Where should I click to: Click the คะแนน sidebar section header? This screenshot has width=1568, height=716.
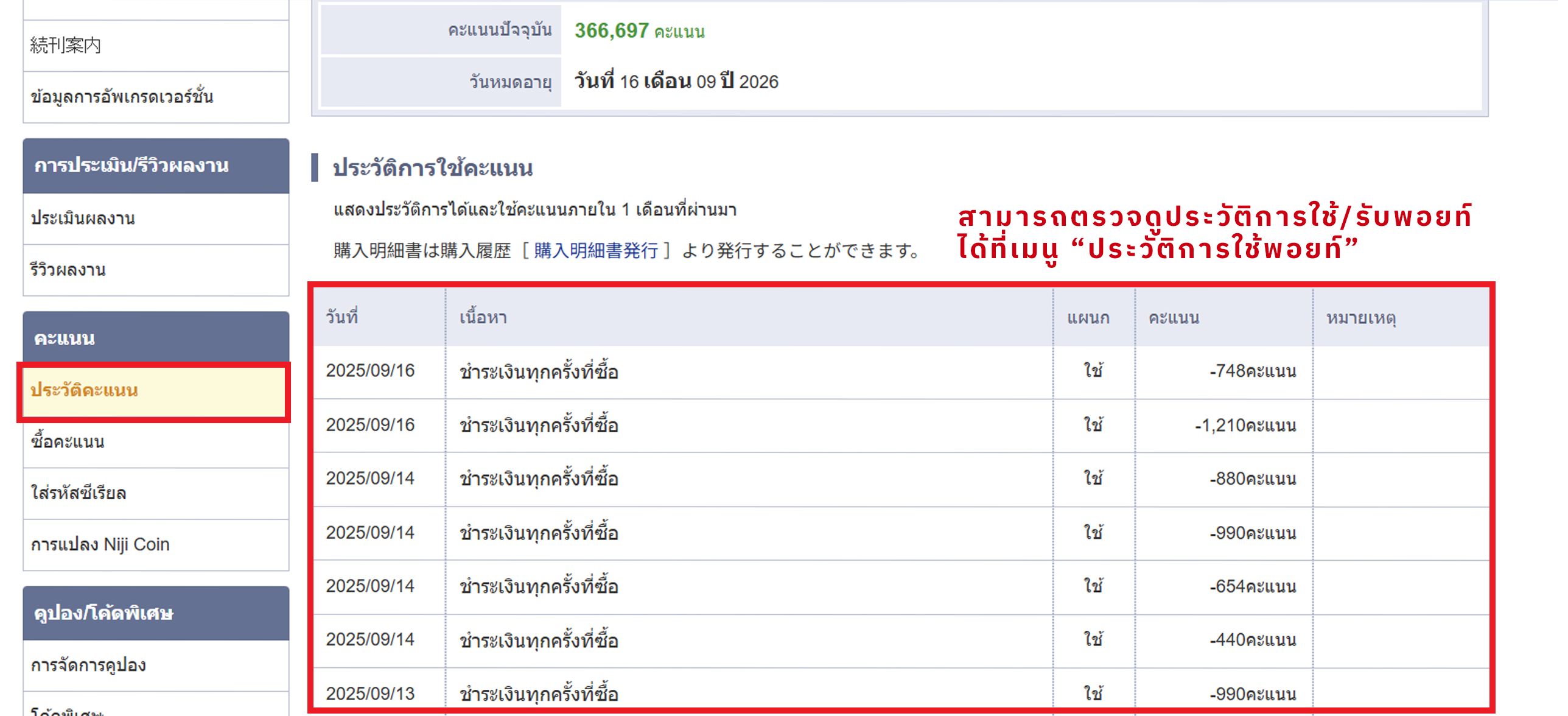[x=65, y=339]
